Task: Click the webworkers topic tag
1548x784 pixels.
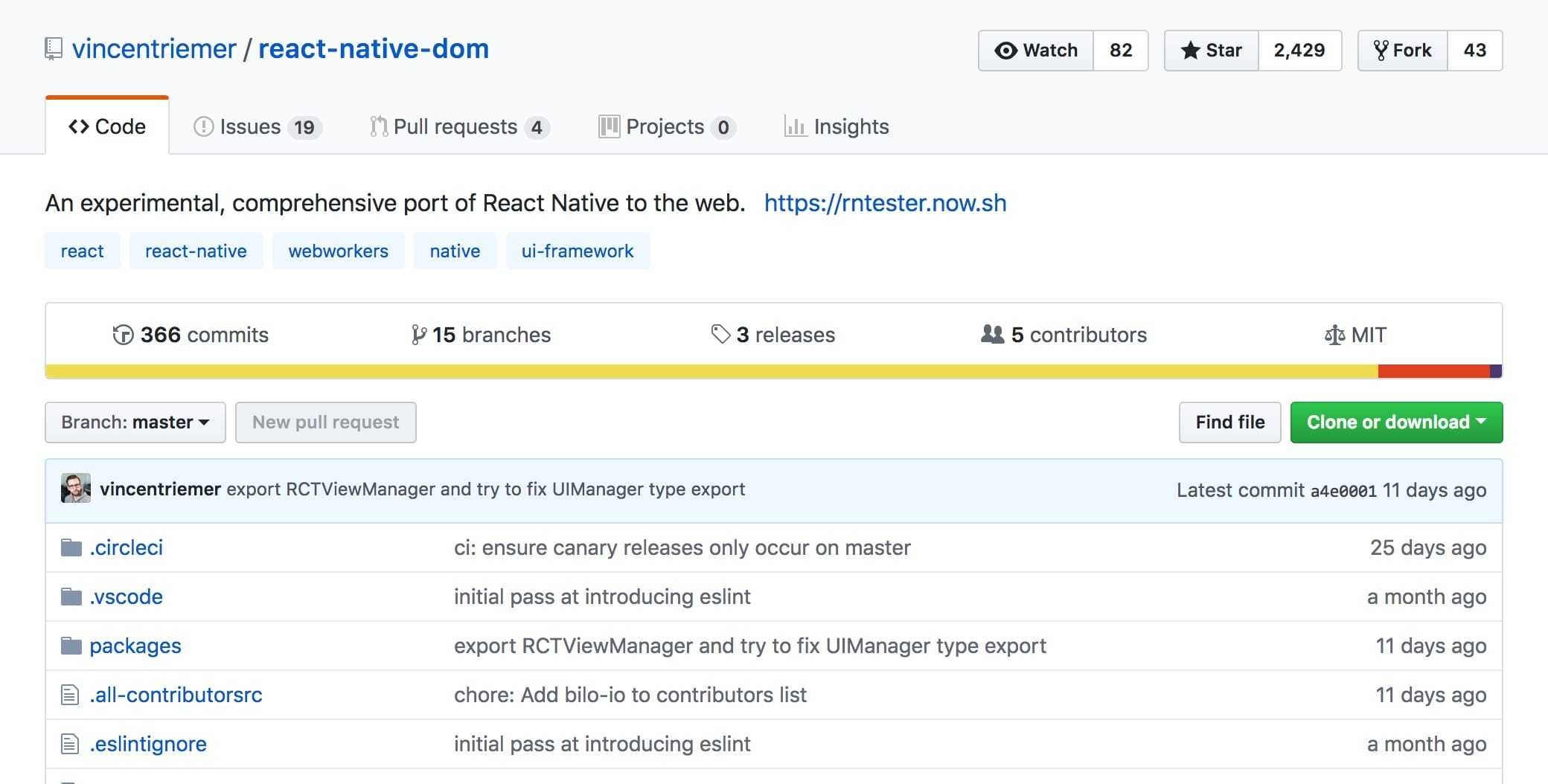Action: tap(339, 251)
